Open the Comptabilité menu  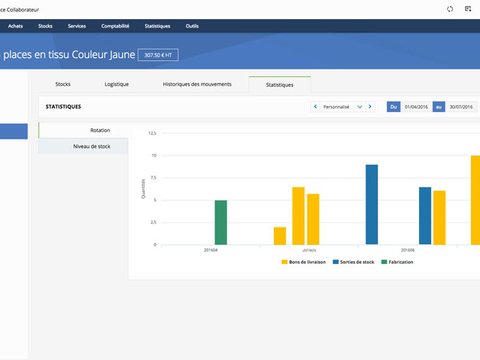pyautogui.click(x=115, y=26)
